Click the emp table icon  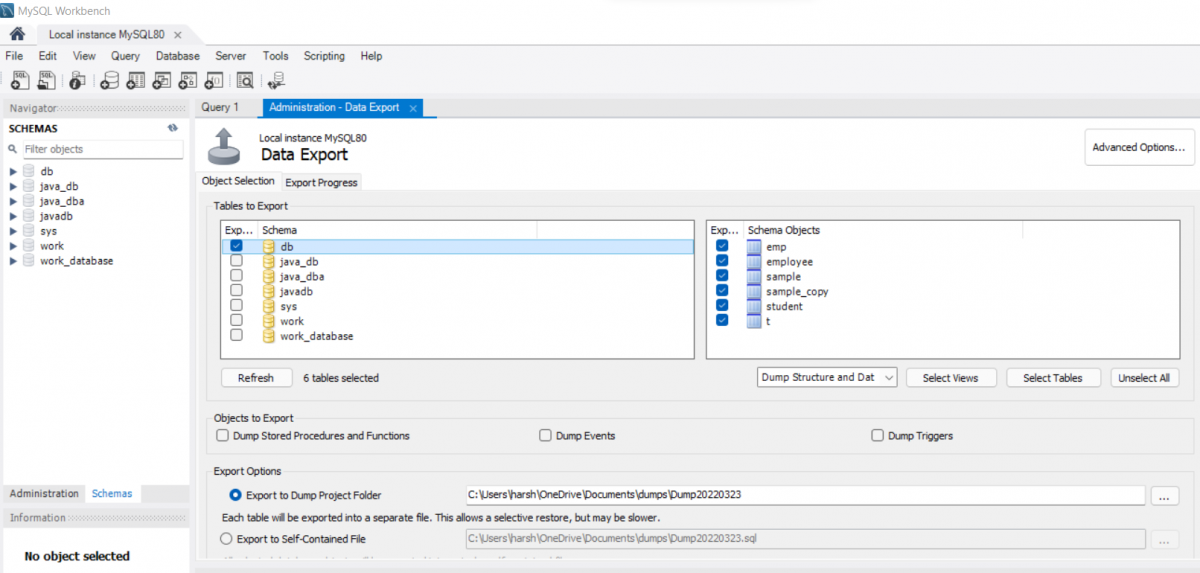coord(754,246)
